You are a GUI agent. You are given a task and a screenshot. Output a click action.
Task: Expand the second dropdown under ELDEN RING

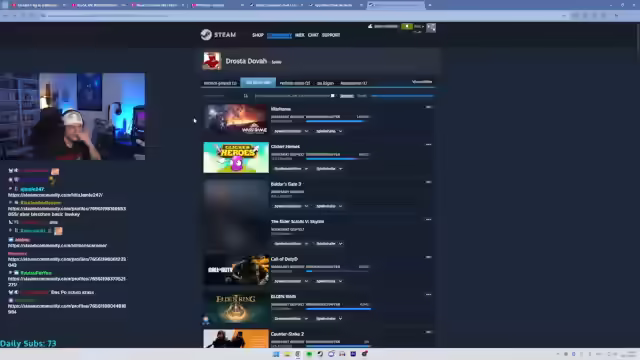(x=329, y=318)
